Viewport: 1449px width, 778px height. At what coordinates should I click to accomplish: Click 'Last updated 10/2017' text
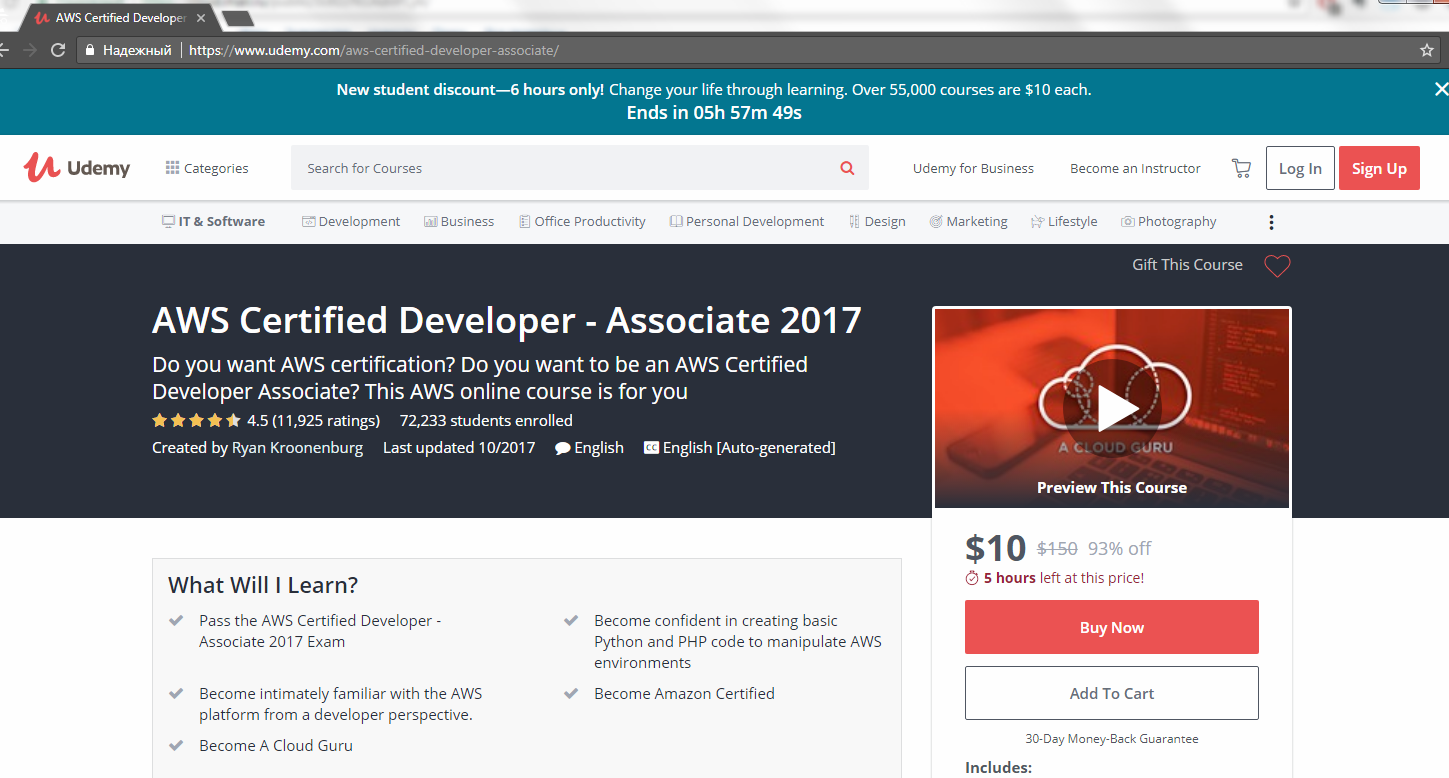tap(459, 447)
